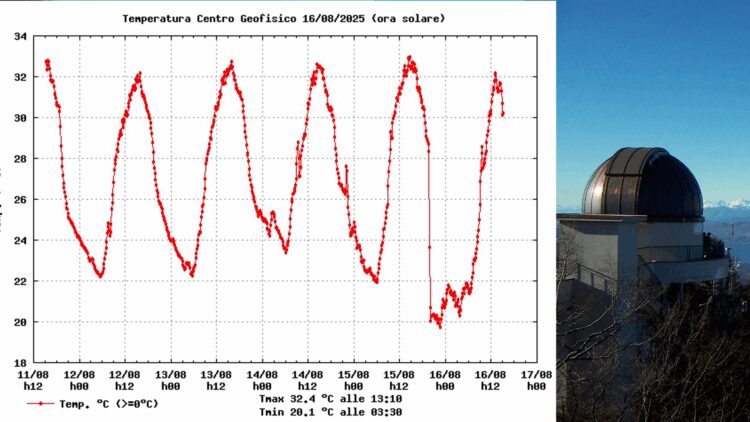Click the 22 label on temperature axis
The width and height of the screenshot is (750, 422).
coord(20,282)
